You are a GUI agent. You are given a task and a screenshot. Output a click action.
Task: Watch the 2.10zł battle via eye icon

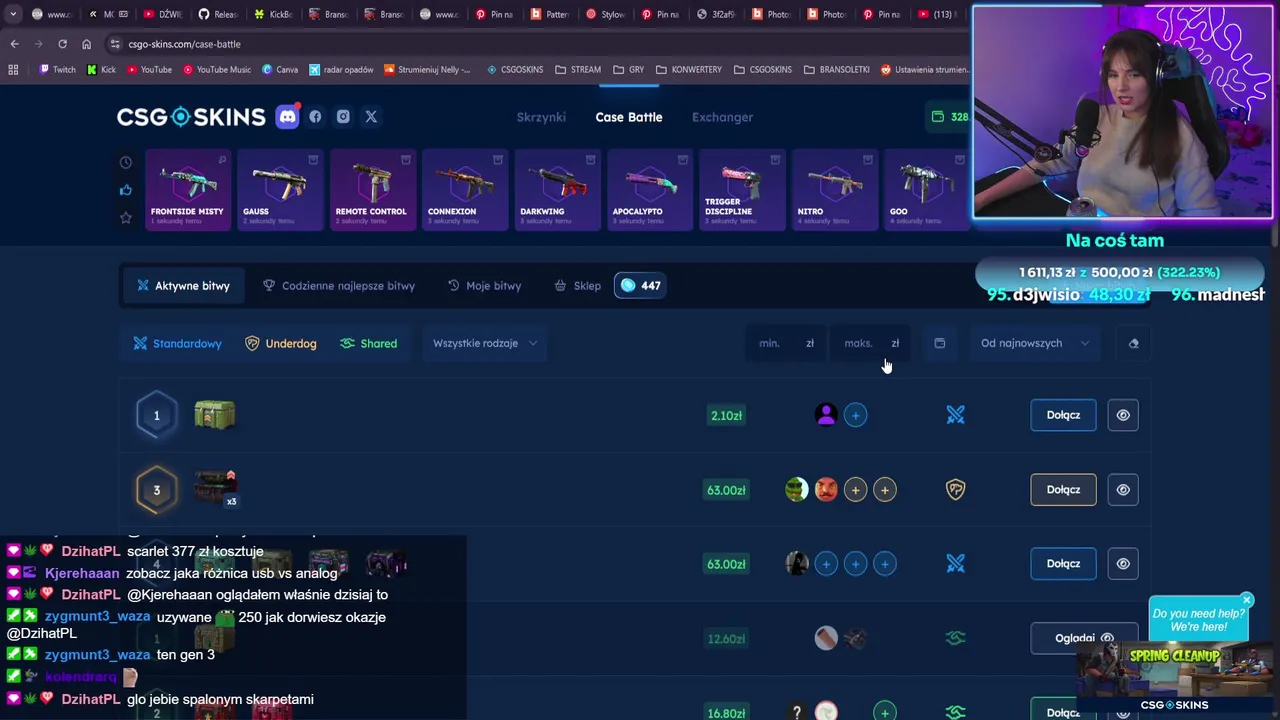(x=1123, y=415)
